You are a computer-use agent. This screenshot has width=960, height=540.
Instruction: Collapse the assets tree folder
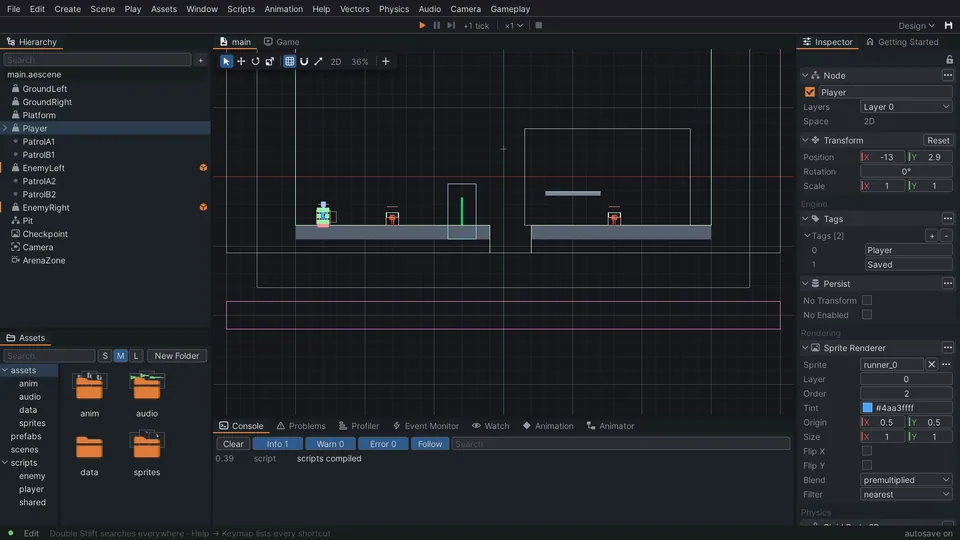pyautogui.click(x=5, y=370)
